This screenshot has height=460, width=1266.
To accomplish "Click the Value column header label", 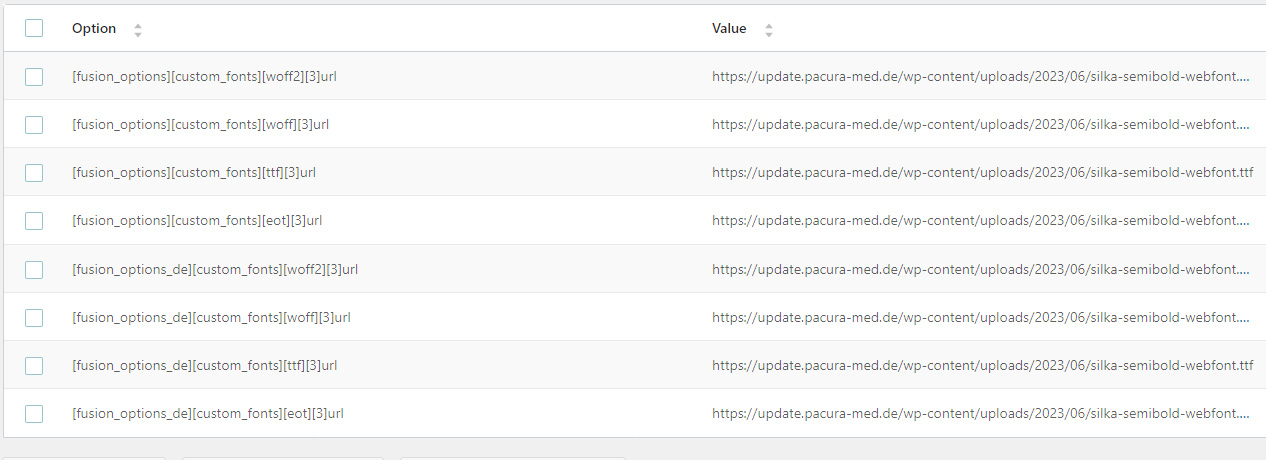I will click(729, 29).
